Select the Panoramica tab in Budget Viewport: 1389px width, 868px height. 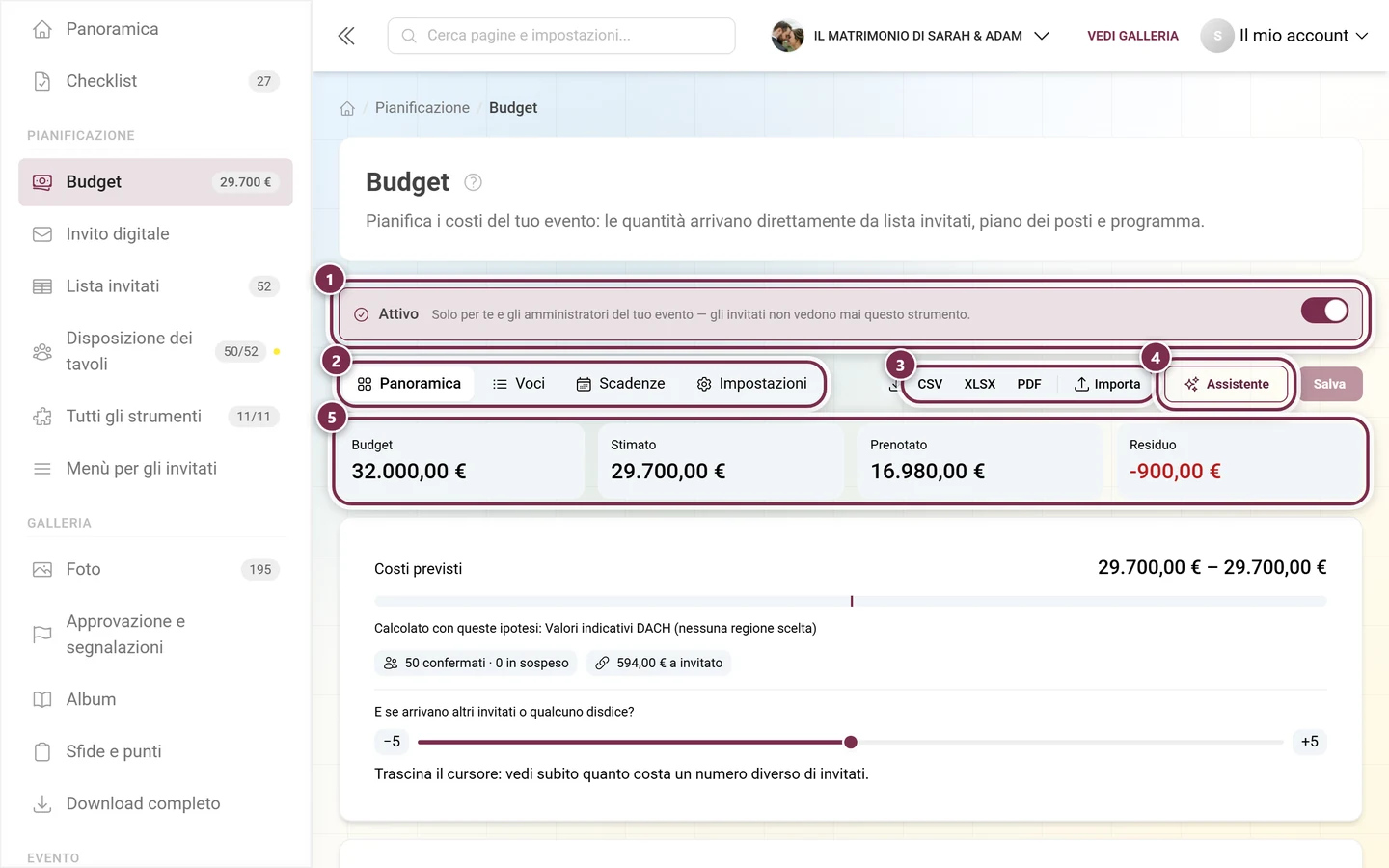click(x=410, y=384)
